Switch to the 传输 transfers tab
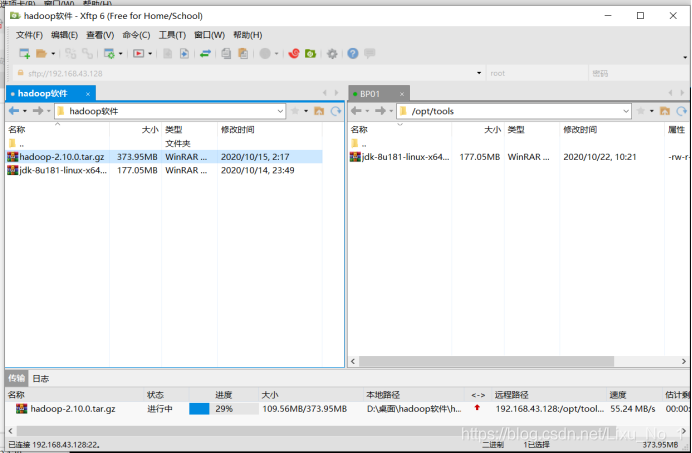Image resolution: width=692 pixels, height=453 pixels. (x=17, y=378)
